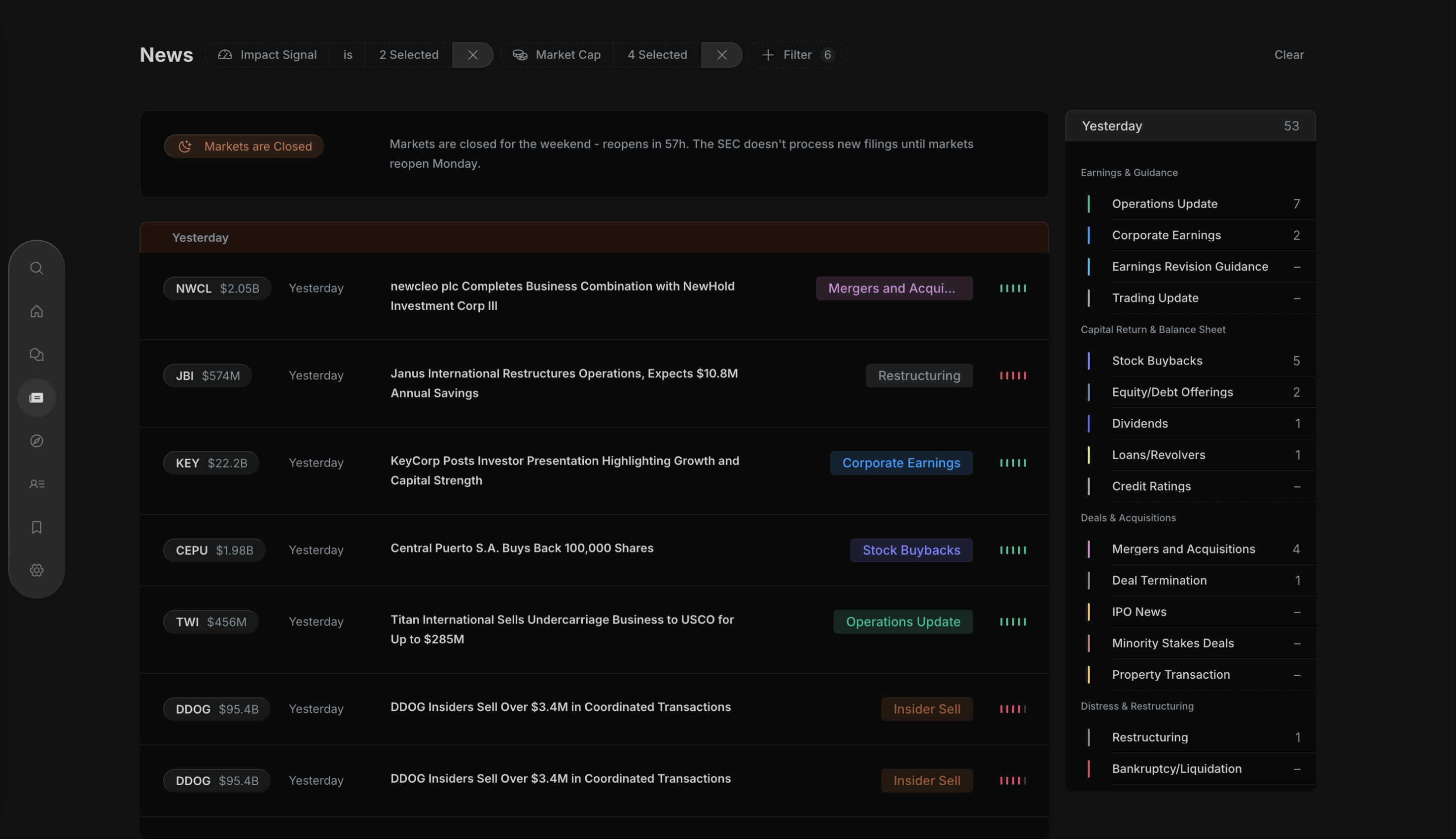Clear all filters with the Clear button
Screen dimensions: 1456x839
click(x=1288, y=55)
